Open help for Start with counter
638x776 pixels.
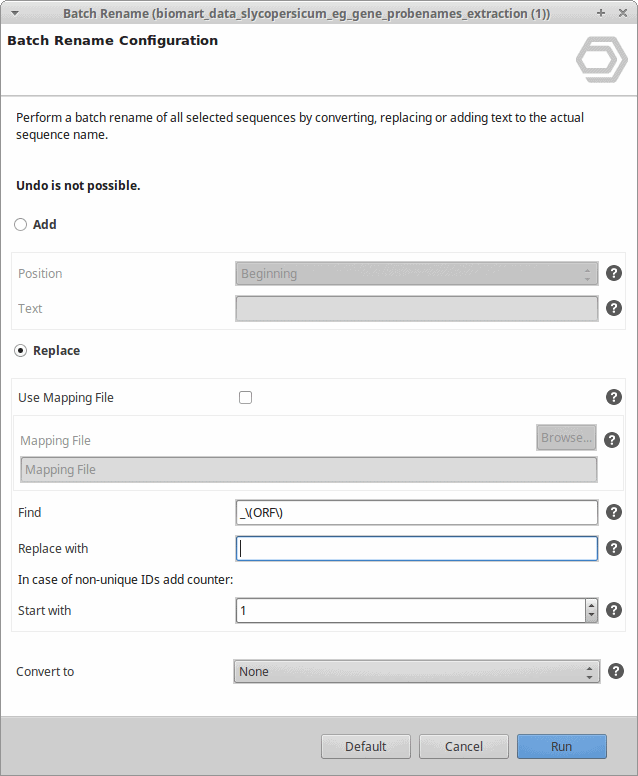(614, 610)
